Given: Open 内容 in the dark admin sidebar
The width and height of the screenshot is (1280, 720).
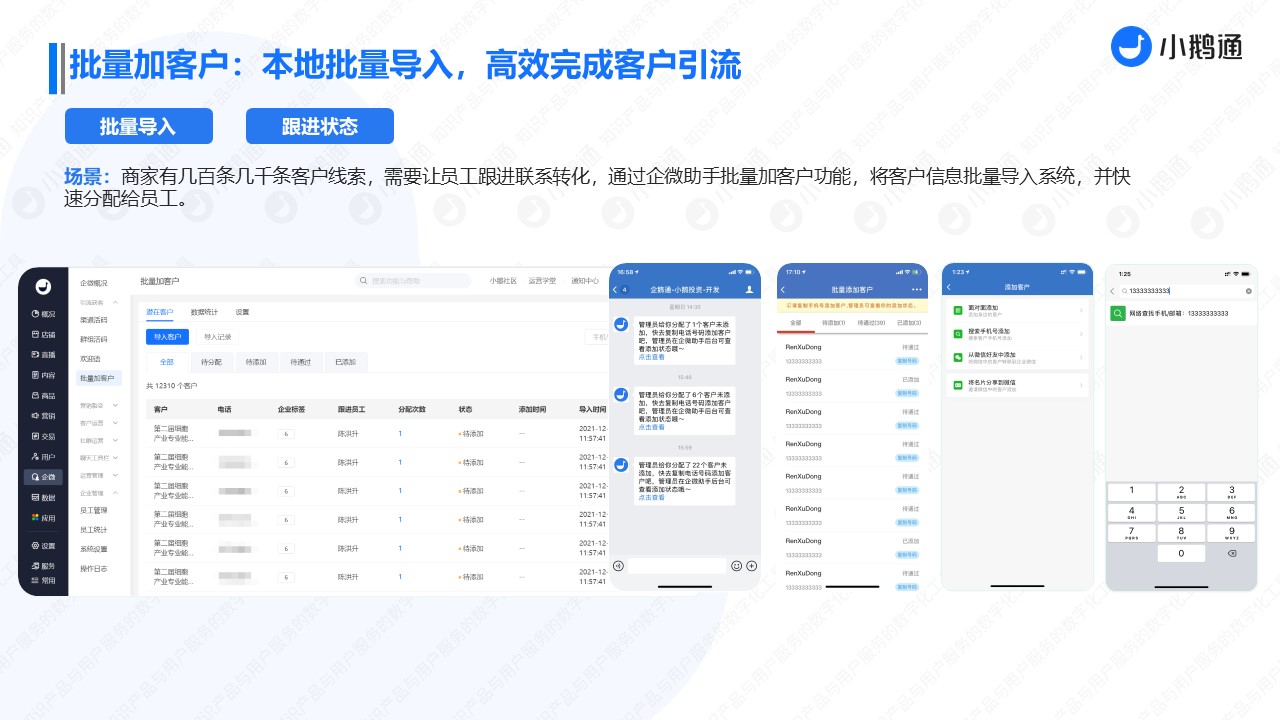Looking at the screenshot, I should [43, 375].
